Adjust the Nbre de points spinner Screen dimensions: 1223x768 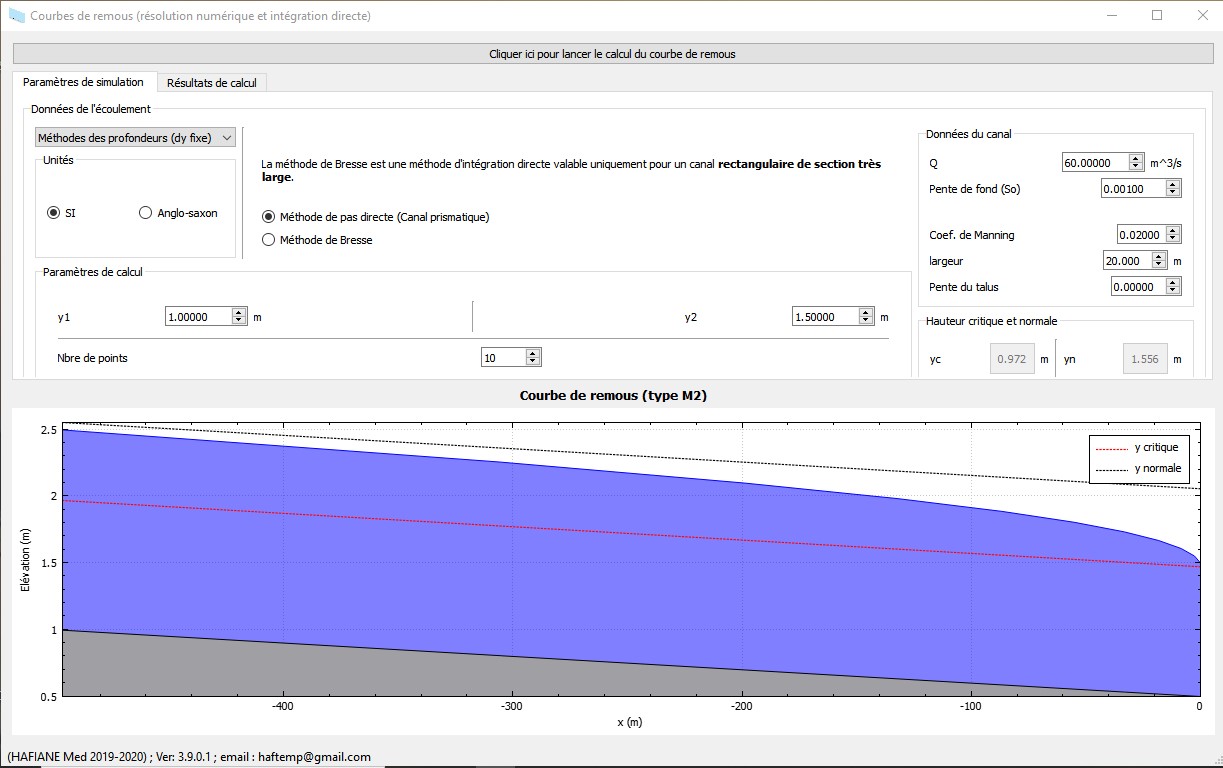pyautogui.click(x=533, y=358)
